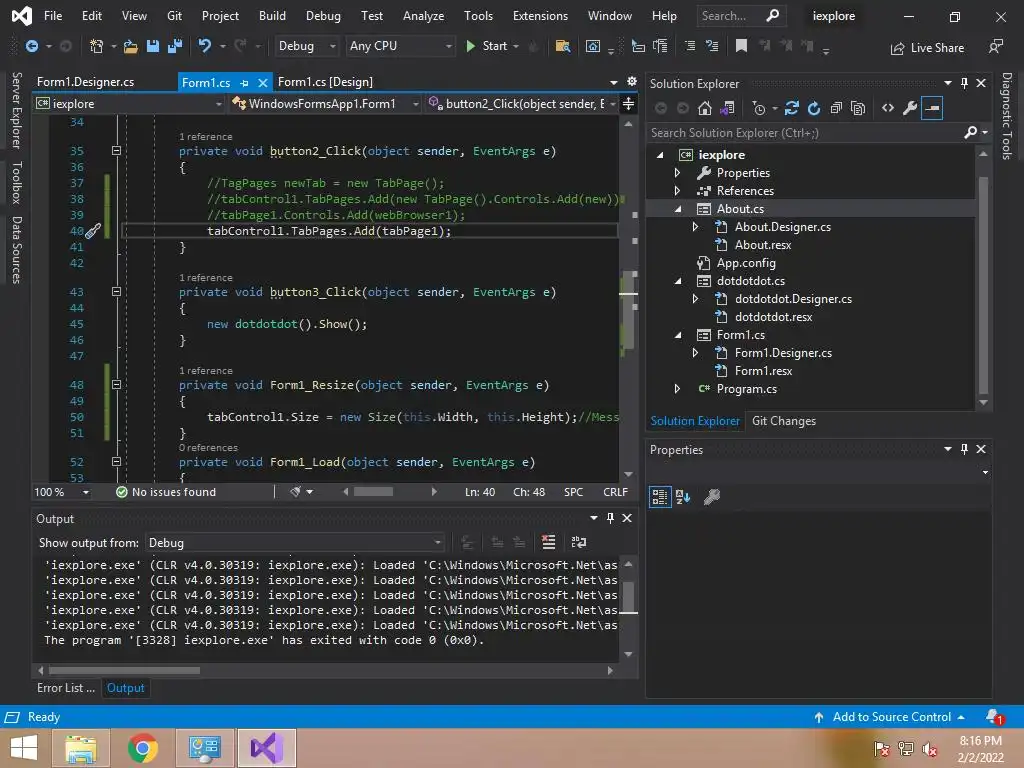
Task: Toggle Word Wrap in Output panel
Action: (579, 542)
